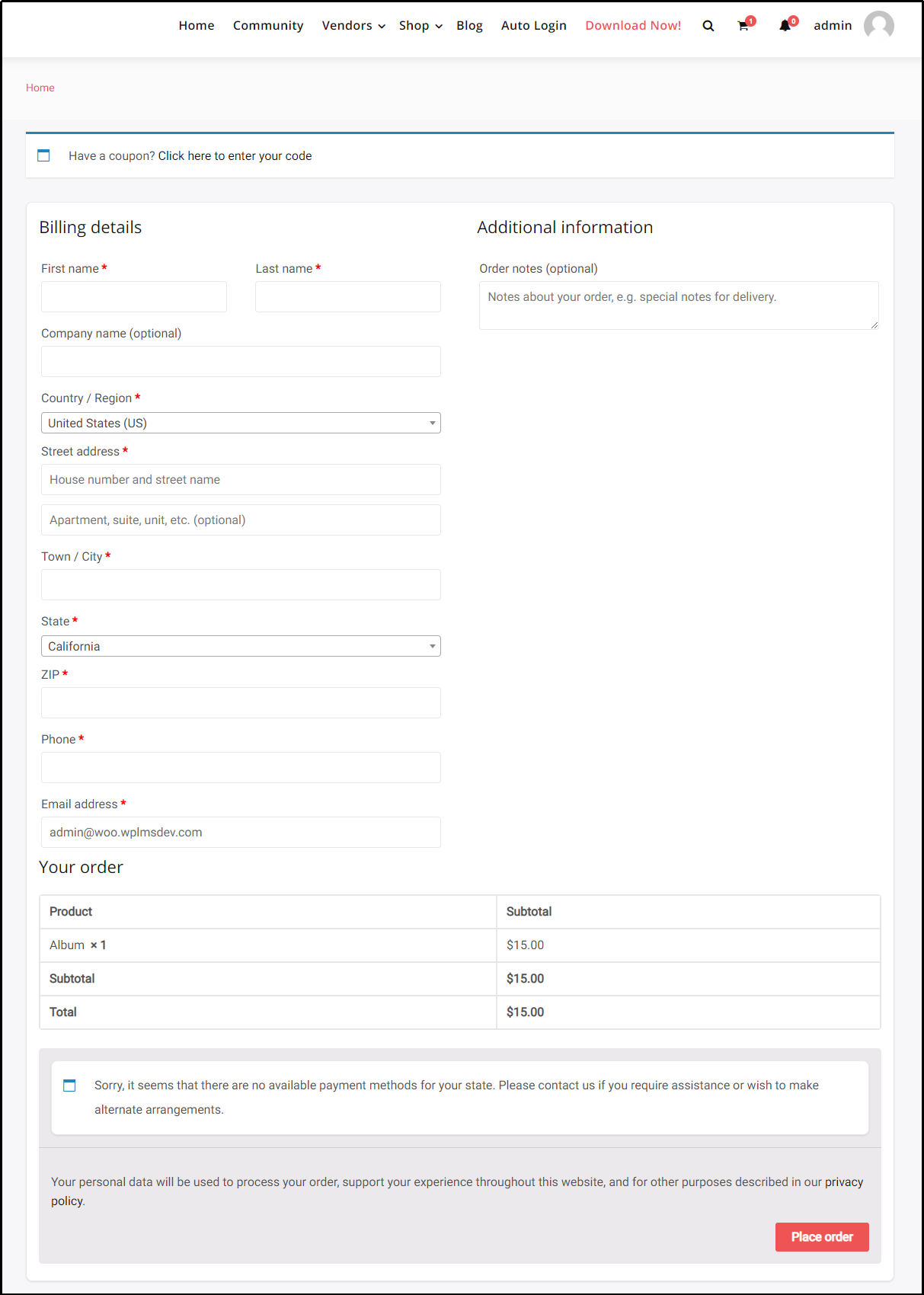
Task: Focus the Order notes textarea
Action: pos(679,305)
